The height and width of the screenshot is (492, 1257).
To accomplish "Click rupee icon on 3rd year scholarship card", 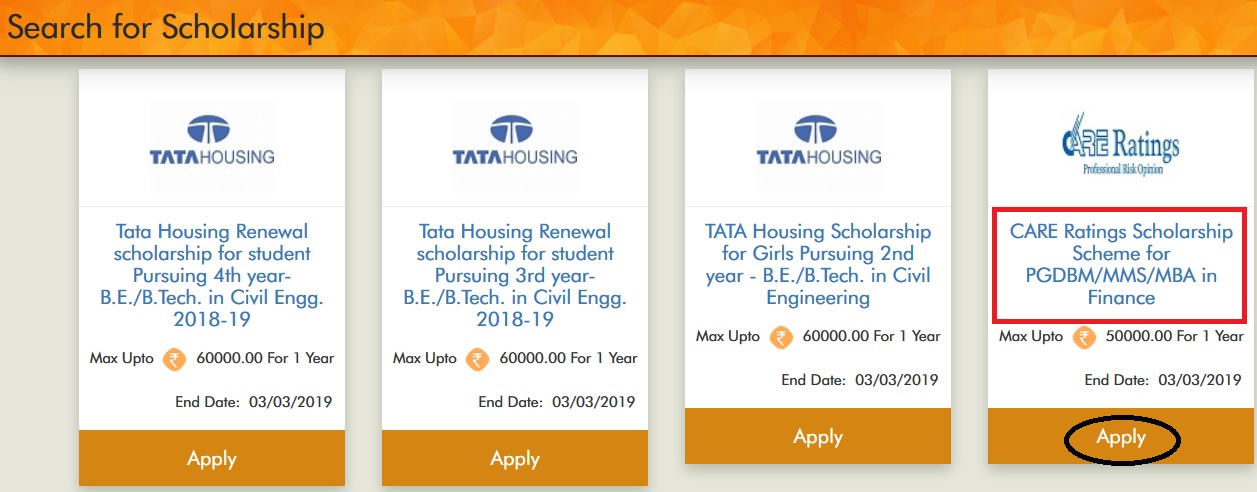I will point(479,358).
